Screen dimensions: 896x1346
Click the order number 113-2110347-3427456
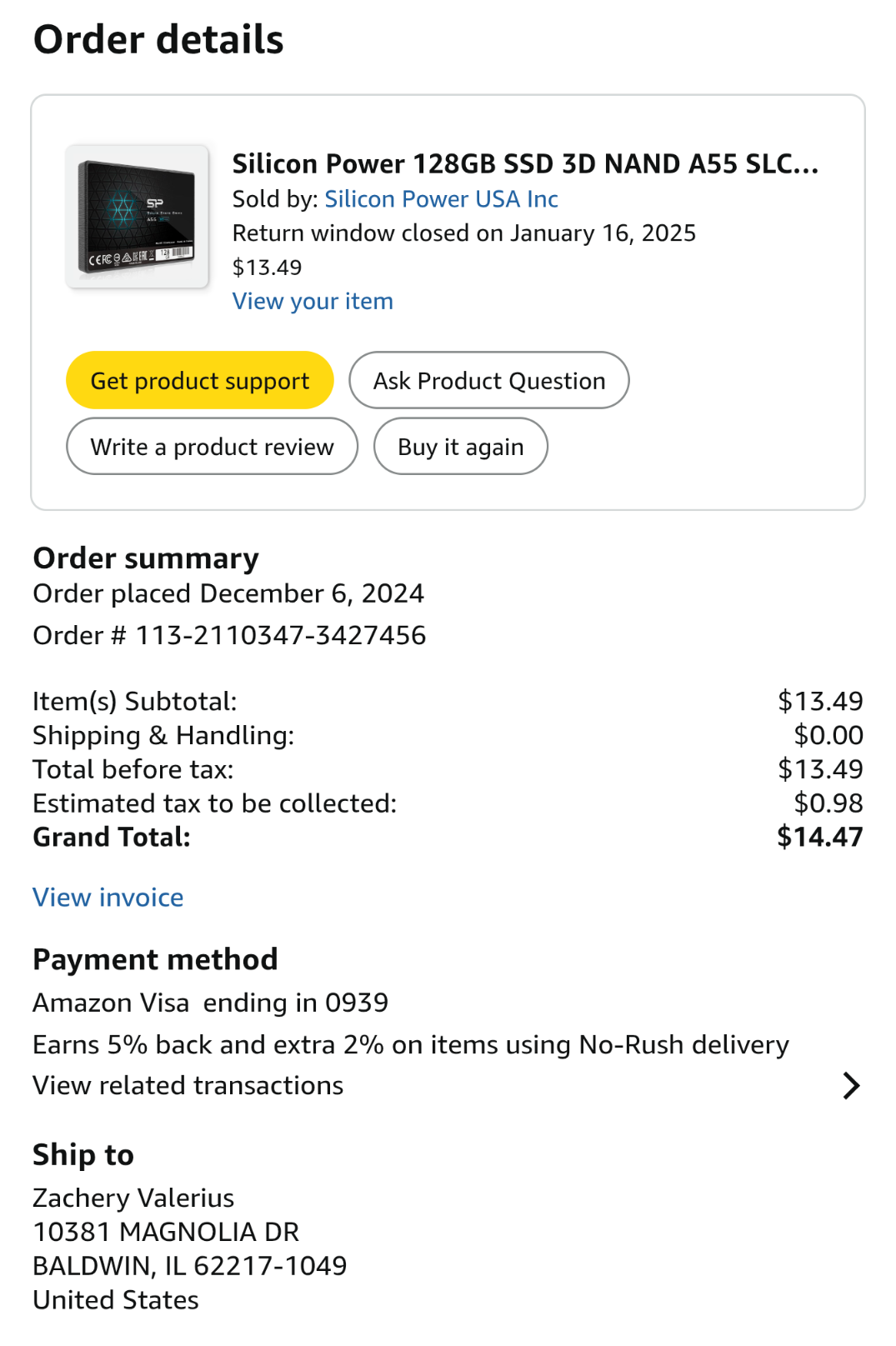280,635
